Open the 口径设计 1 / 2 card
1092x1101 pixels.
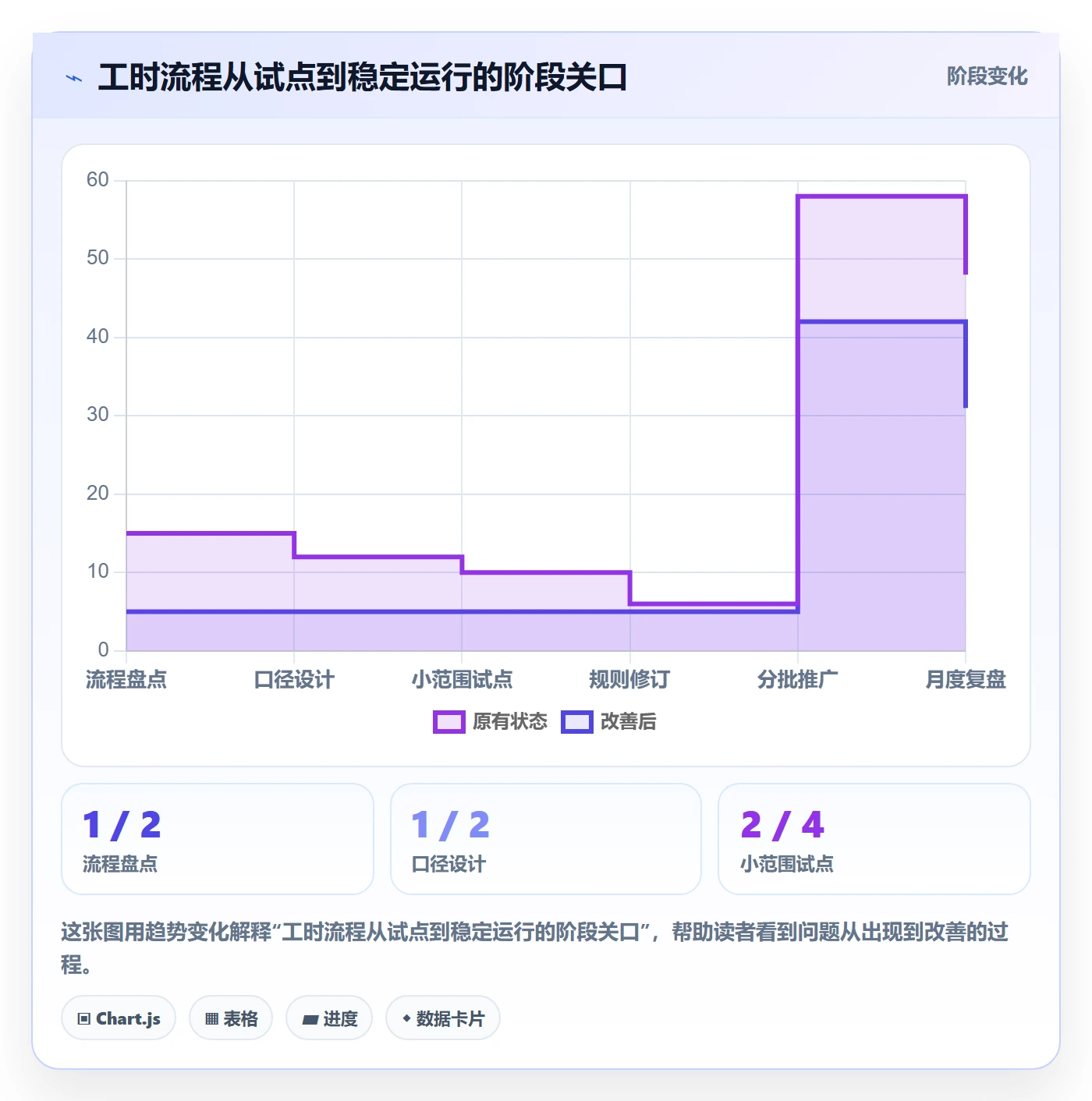click(x=546, y=839)
